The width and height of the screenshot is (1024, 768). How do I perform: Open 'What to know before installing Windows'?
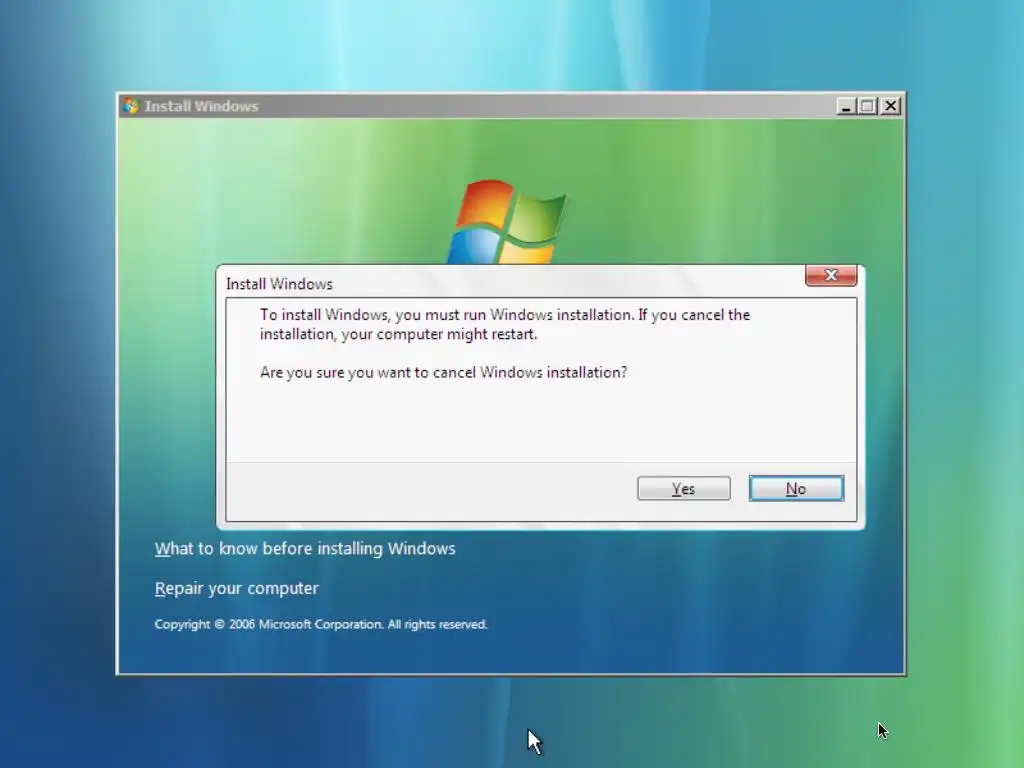coord(305,549)
